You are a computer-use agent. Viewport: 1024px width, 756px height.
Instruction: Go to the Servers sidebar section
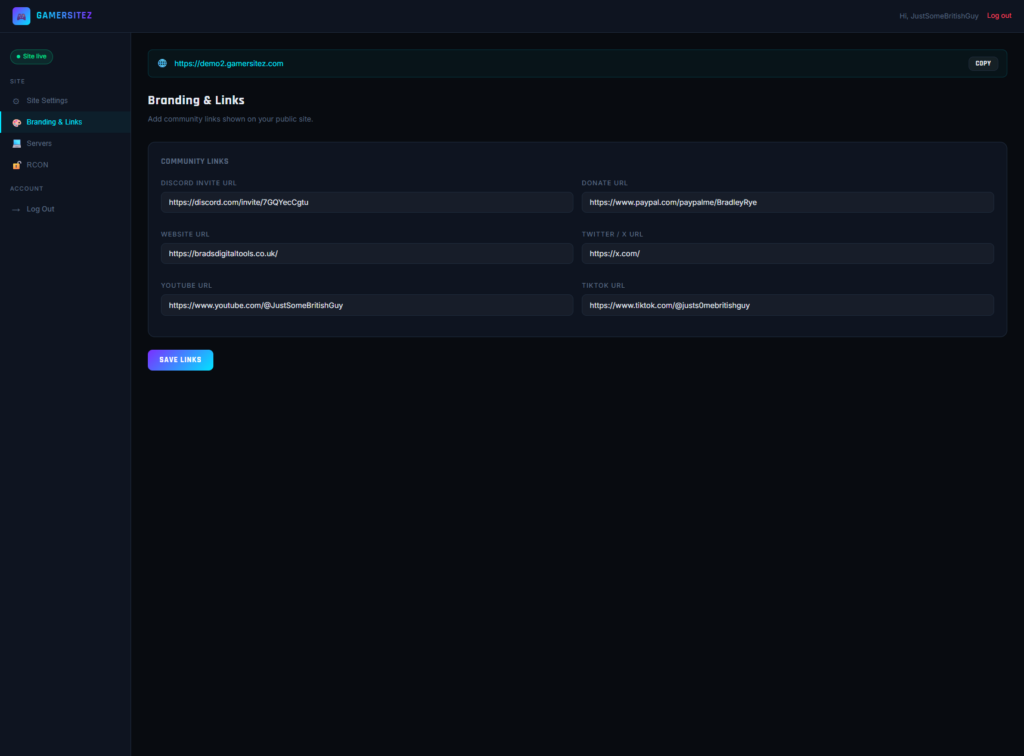[x=39, y=144]
